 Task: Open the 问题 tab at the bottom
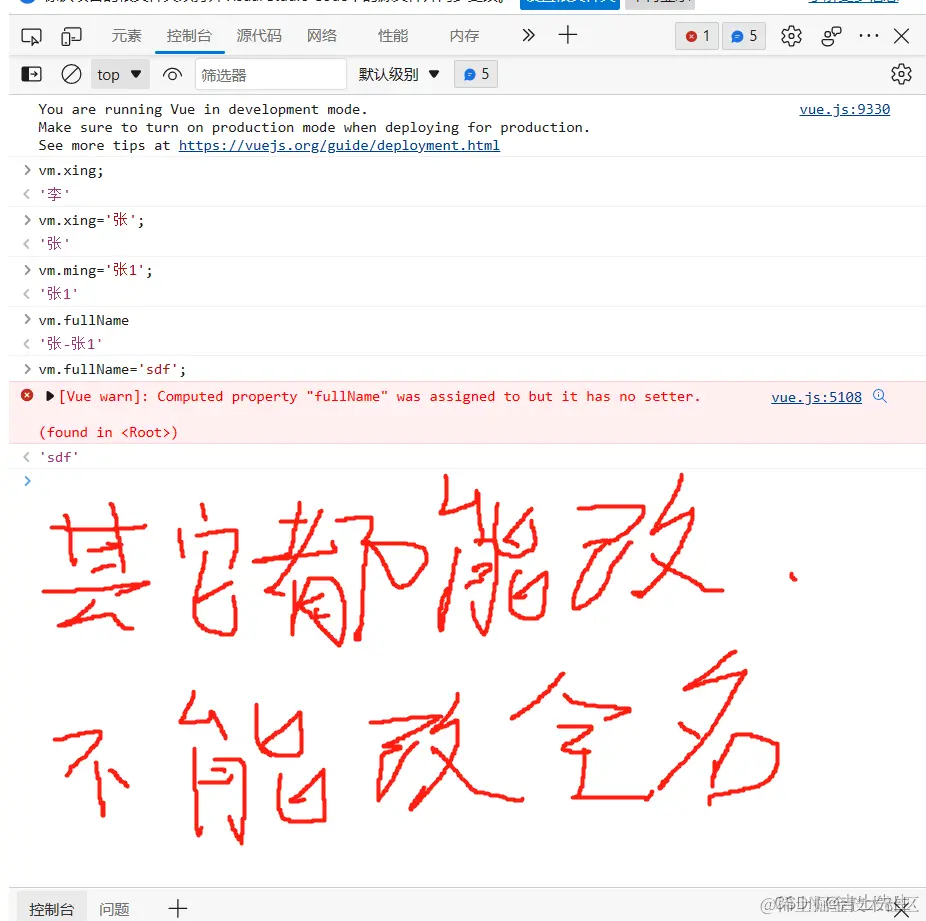pos(115,907)
